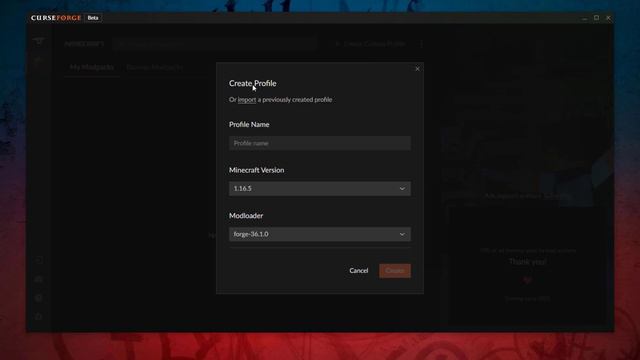Click the Modloader label
Image resolution: width=640 pixels, height=360 pixels.
[x=246, y=216]
